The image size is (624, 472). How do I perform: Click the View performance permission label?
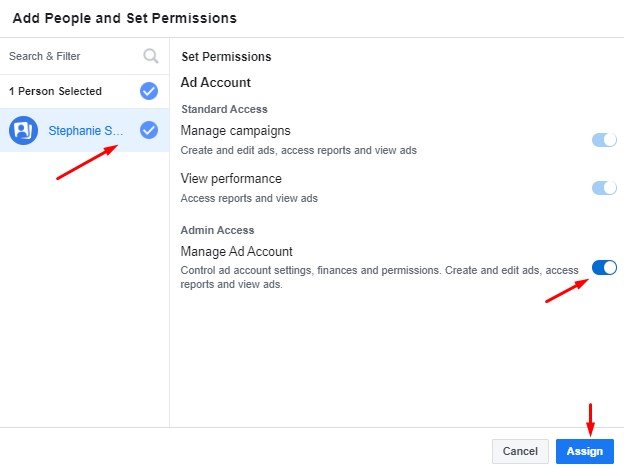(x=231, y=178)
